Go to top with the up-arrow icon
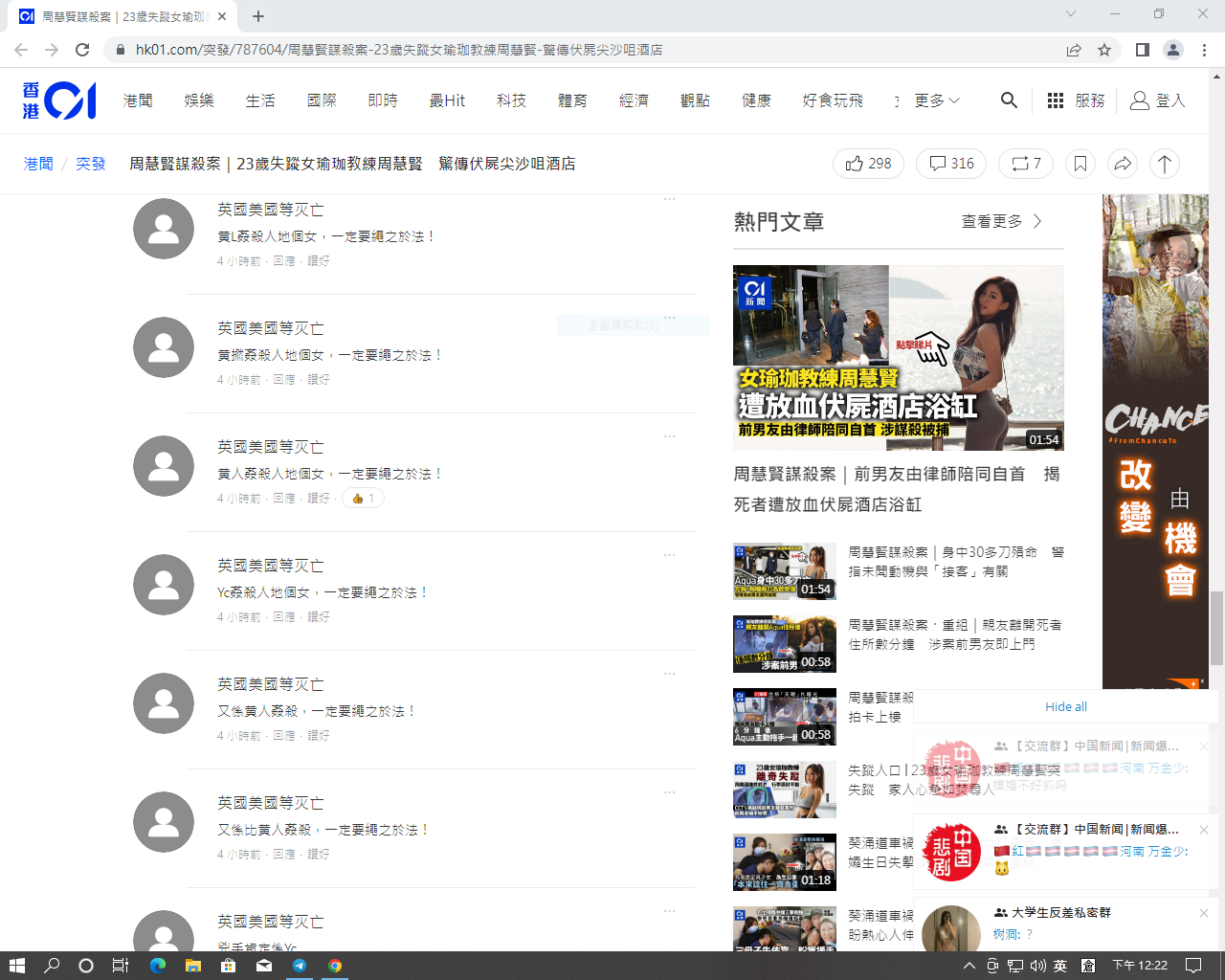Image resolution: width=1225 pixels, height=980 pixels. [x=1165, y=164]
